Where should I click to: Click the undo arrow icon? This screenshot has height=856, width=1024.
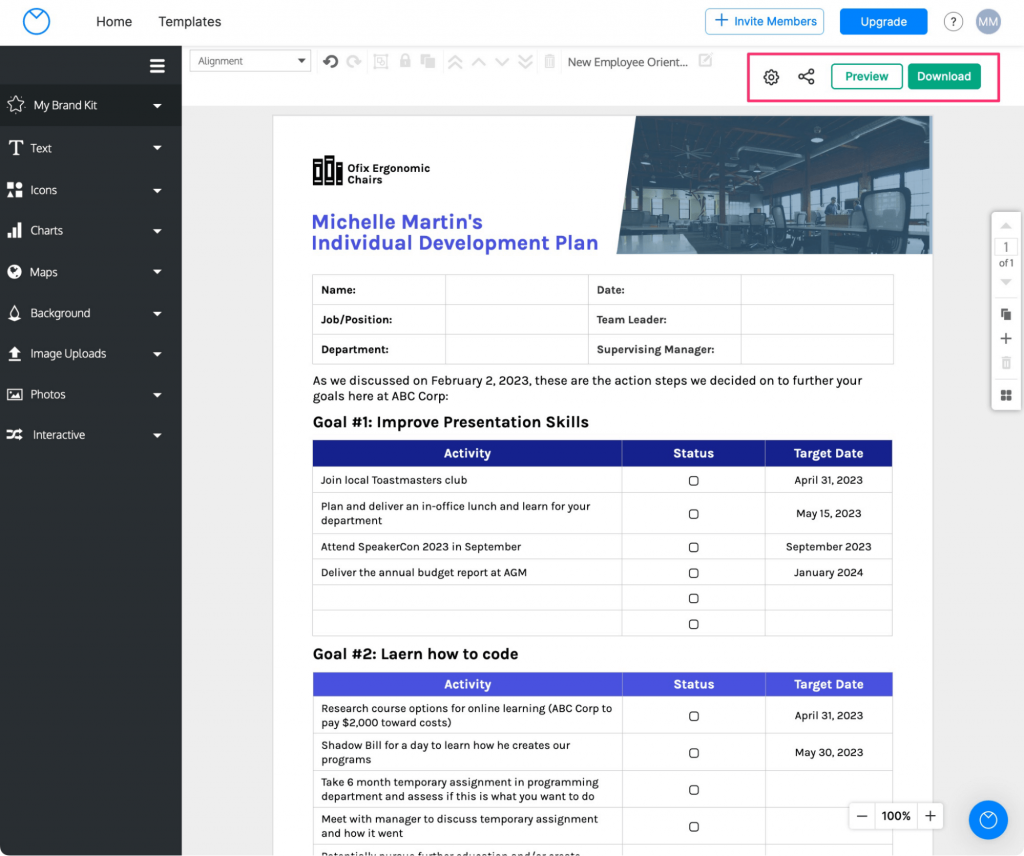330,61
